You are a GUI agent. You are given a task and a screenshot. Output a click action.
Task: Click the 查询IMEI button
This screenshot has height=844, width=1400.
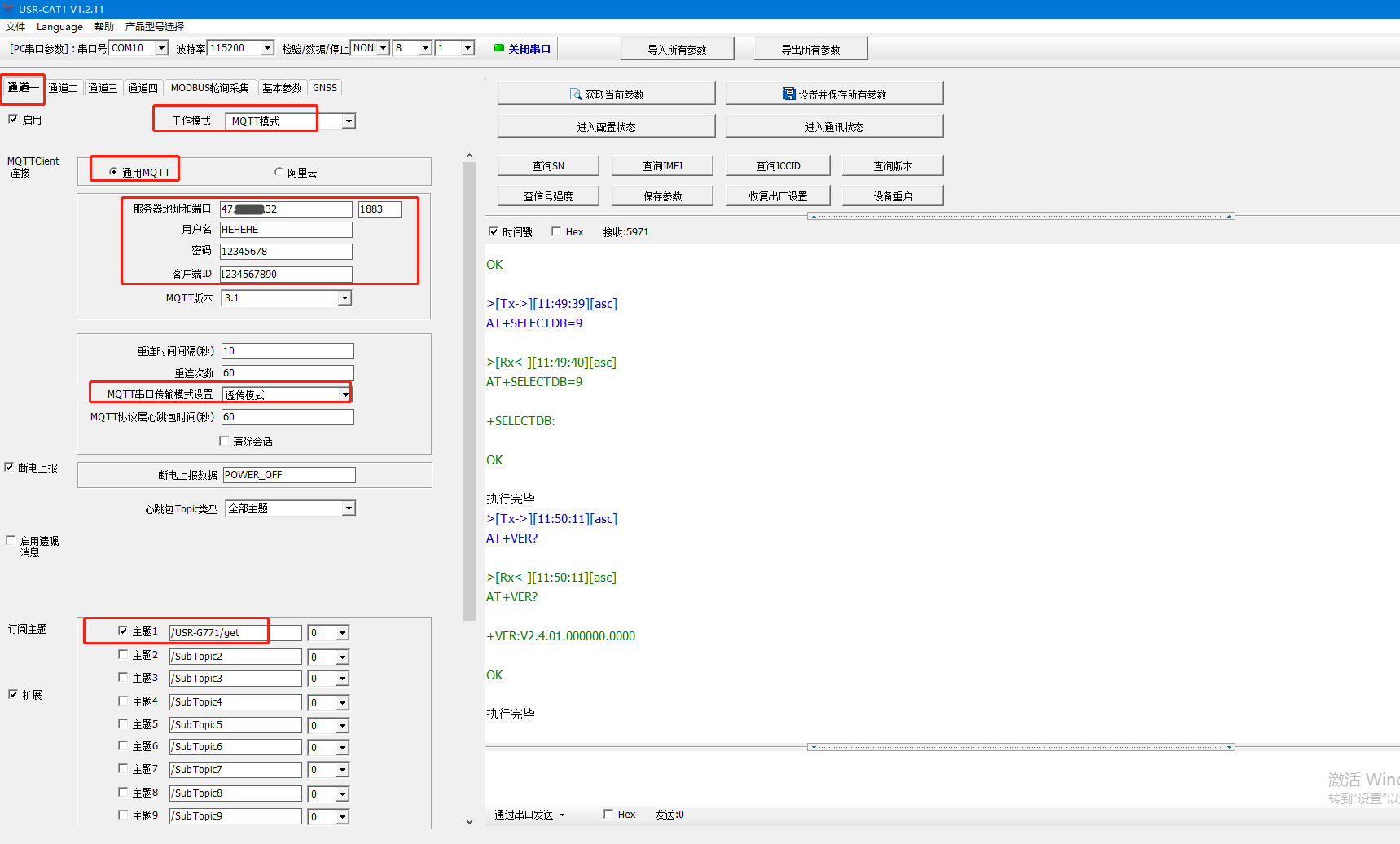(662, 166)
